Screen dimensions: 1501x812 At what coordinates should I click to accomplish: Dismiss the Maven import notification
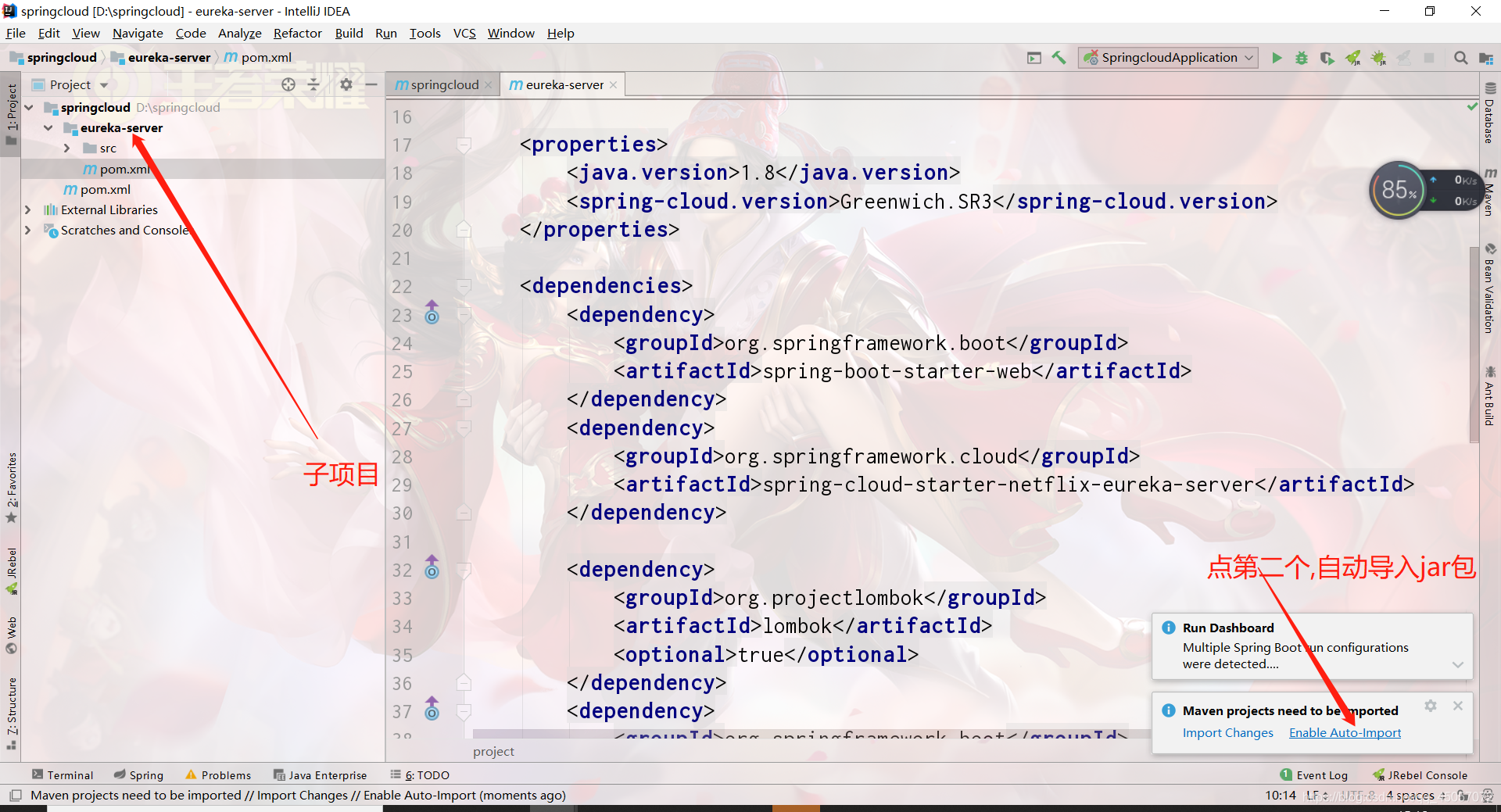tap(1458, 706)
